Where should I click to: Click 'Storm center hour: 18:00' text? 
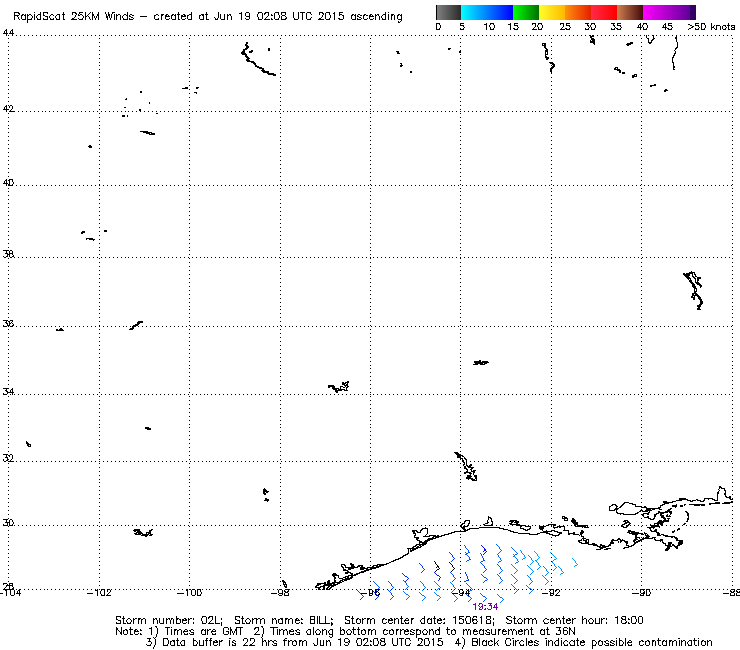coord(574,620)
